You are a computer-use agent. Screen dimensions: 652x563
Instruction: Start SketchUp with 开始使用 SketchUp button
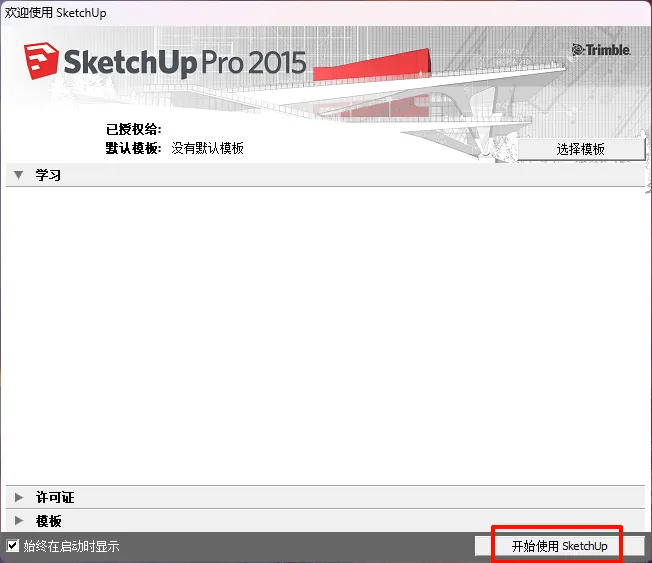[x=559, y=546]
